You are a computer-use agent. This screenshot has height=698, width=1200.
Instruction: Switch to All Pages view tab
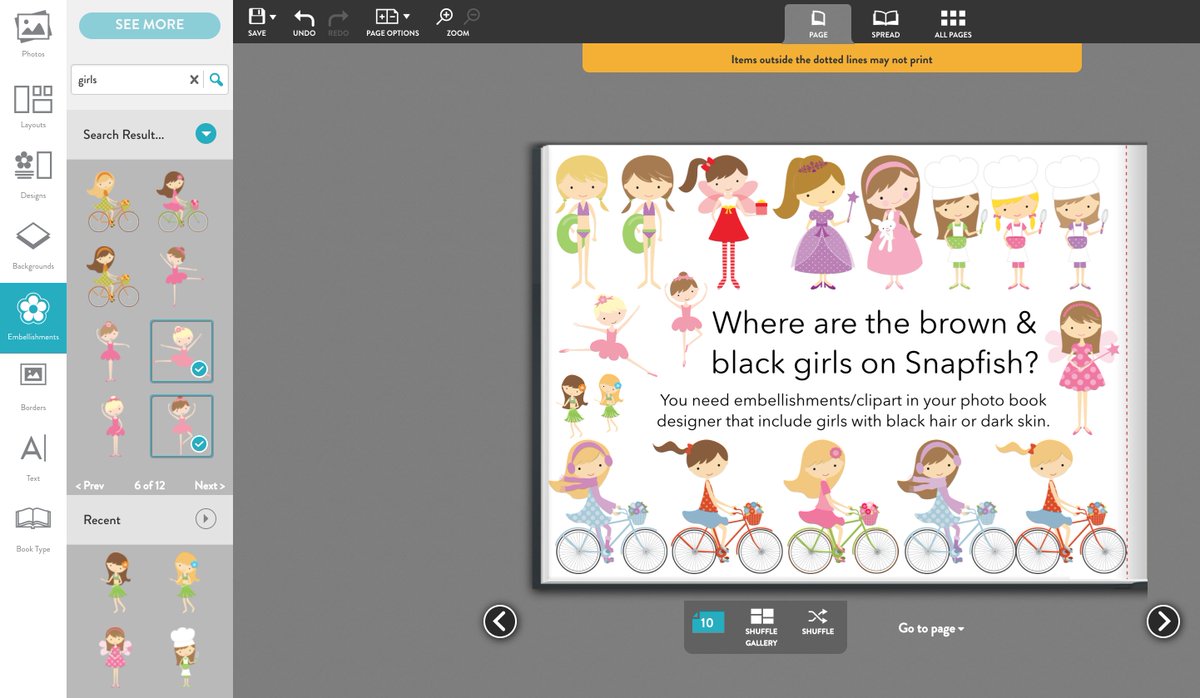coord(953,24)
